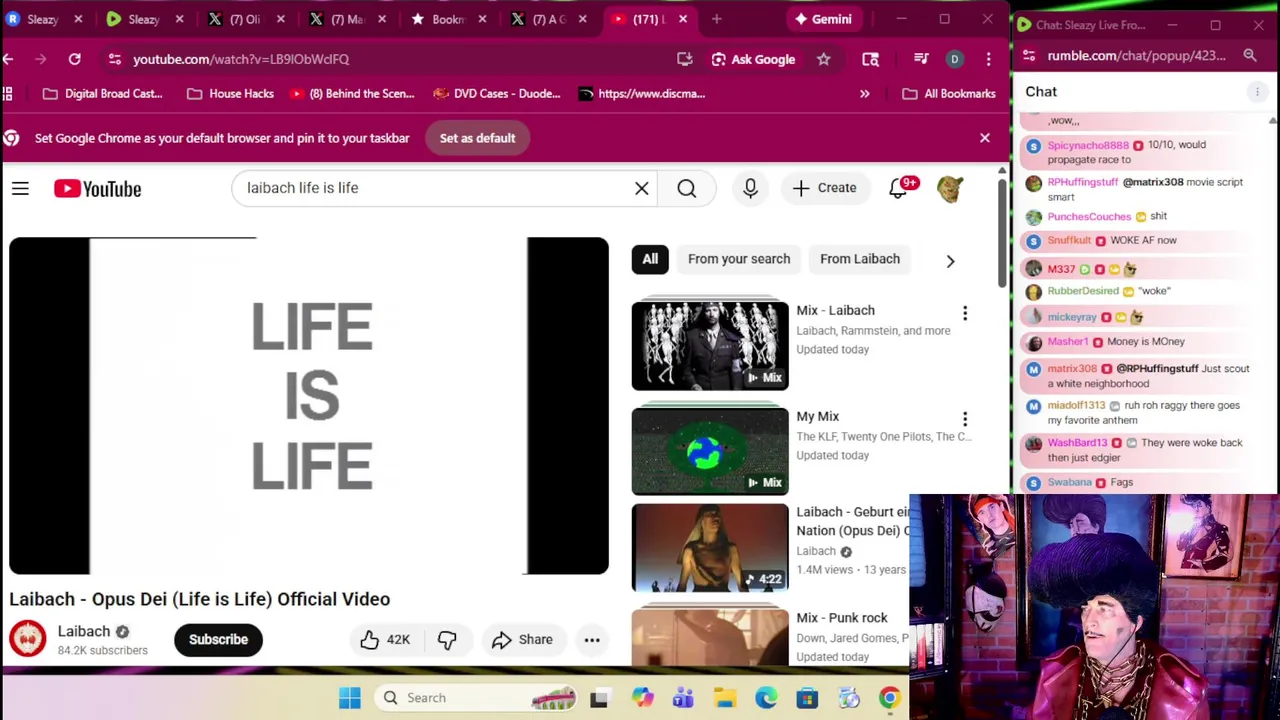Open Chrome three-dot menu
1280x720 pixels.
[x=988, y=59]
